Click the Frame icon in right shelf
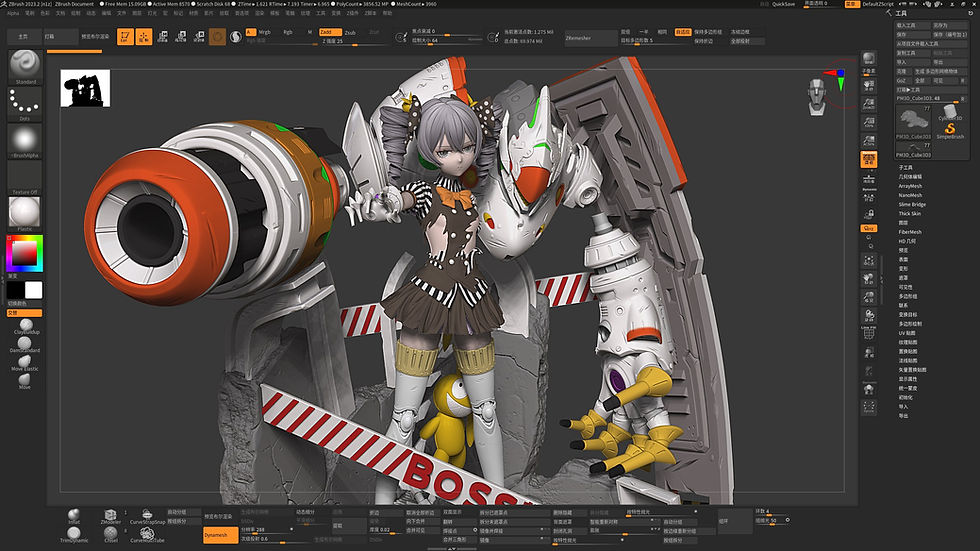Screen dimensions: 980x551 (x=869, y=260)
